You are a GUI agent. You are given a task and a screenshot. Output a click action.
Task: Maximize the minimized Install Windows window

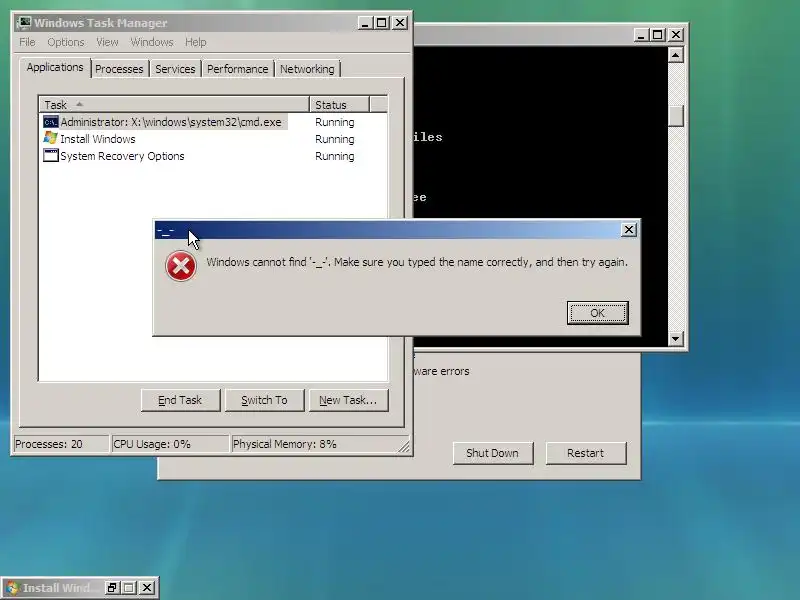click(x=129, y=588)
